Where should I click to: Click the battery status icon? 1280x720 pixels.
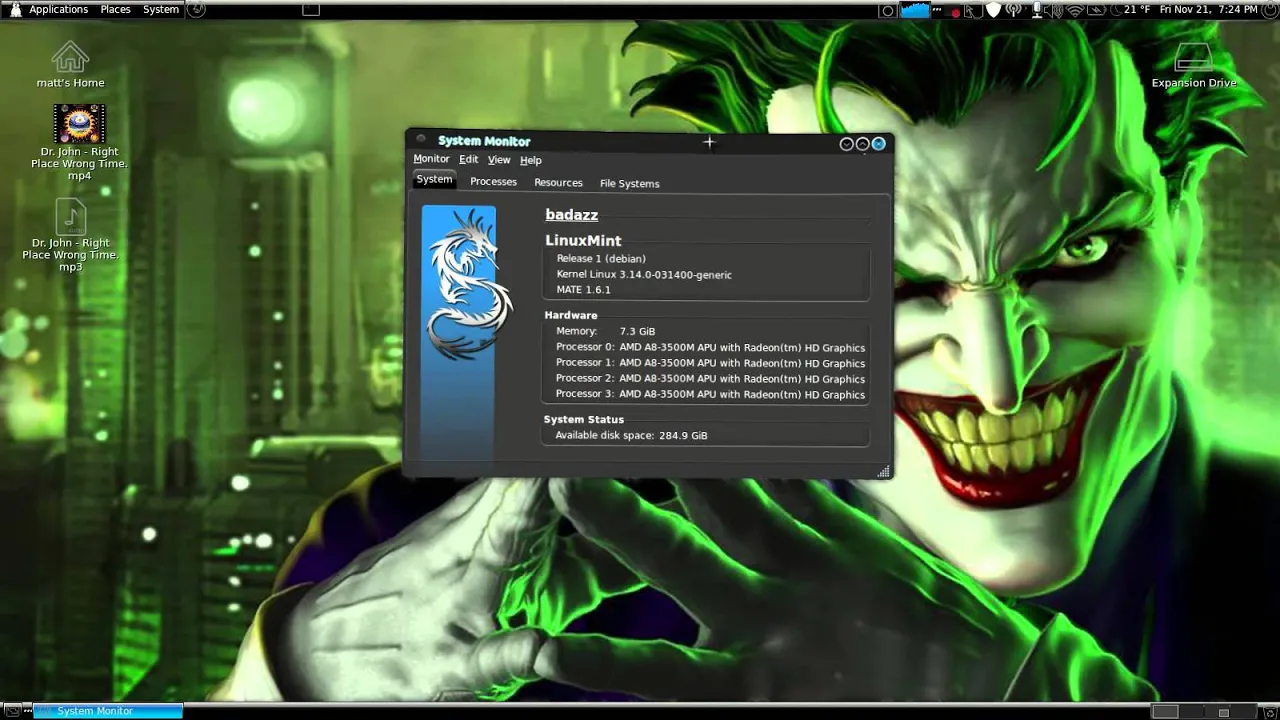[x=1097, y=10]
